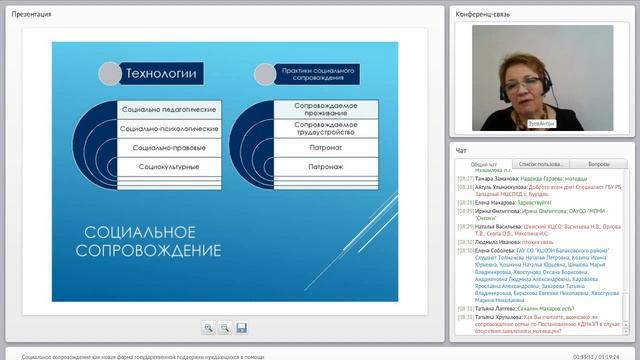The image size is (640, 360).
Task: Click the speaker's webcam video
Action: [x=542, y=78]
